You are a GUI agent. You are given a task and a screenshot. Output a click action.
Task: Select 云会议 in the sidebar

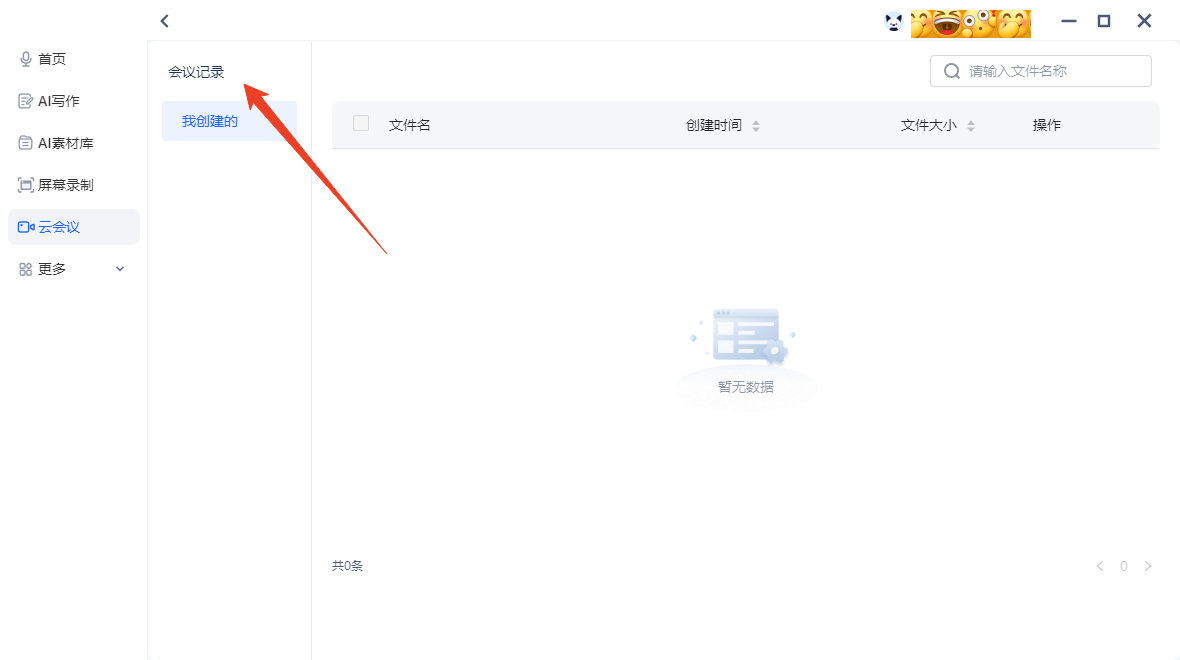click(74, 227)
